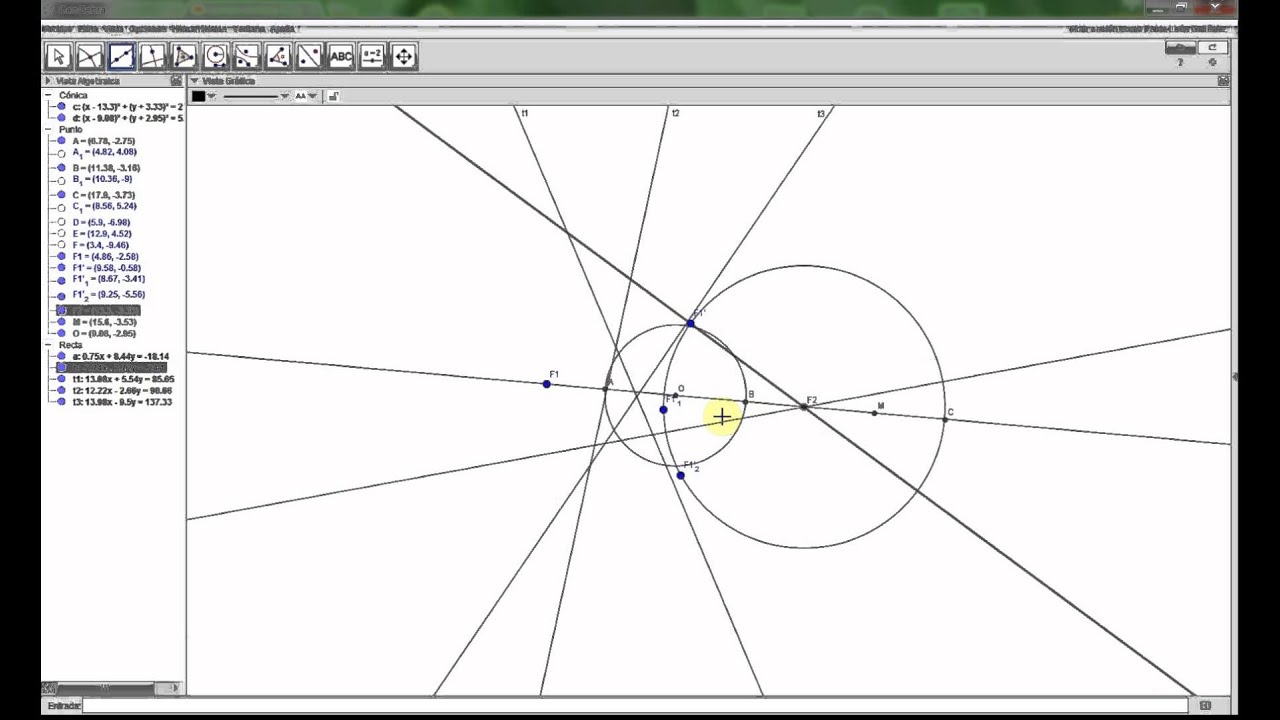Select the Perpendicular line tool
Image resolution: width=1280 pixels, height=720 pixels.
[152, 56]
